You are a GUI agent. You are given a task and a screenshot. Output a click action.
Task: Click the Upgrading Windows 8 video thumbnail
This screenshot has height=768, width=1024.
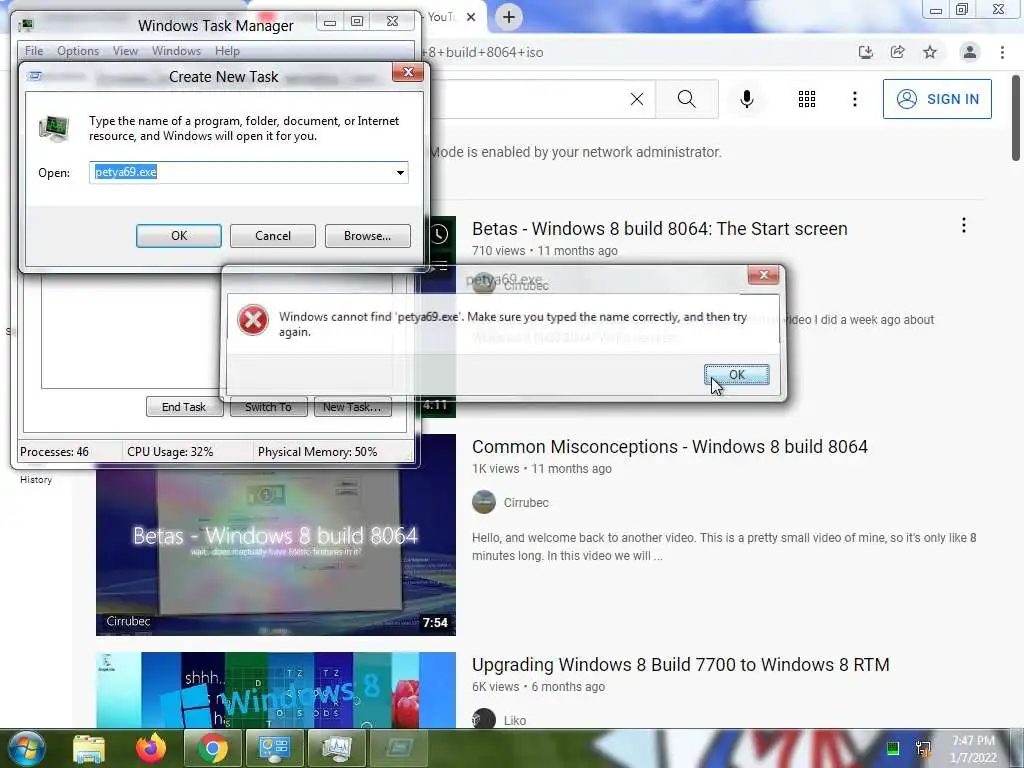276,690
